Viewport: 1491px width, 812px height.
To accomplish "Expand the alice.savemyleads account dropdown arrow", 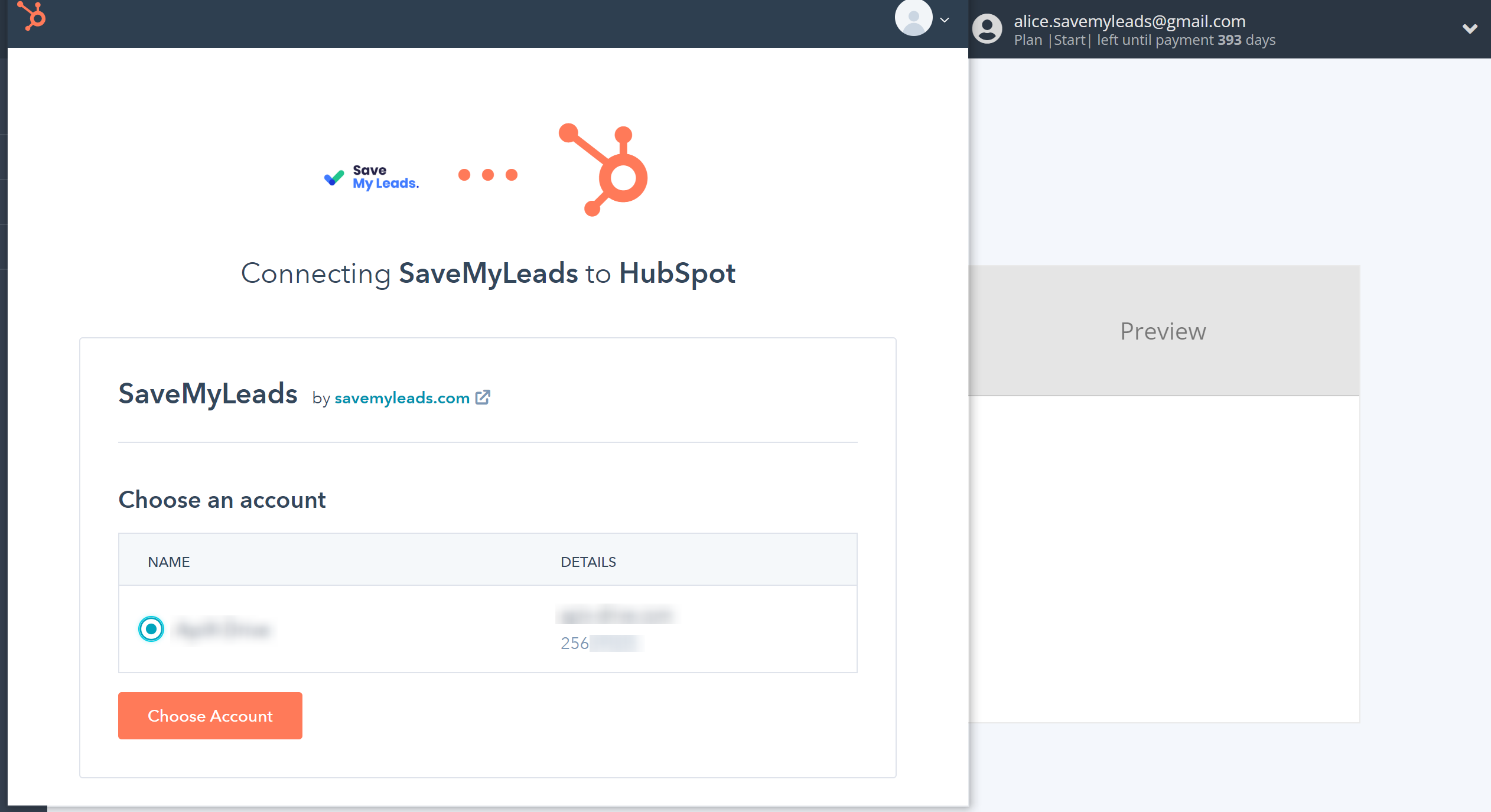I will tap(1470, 28).
